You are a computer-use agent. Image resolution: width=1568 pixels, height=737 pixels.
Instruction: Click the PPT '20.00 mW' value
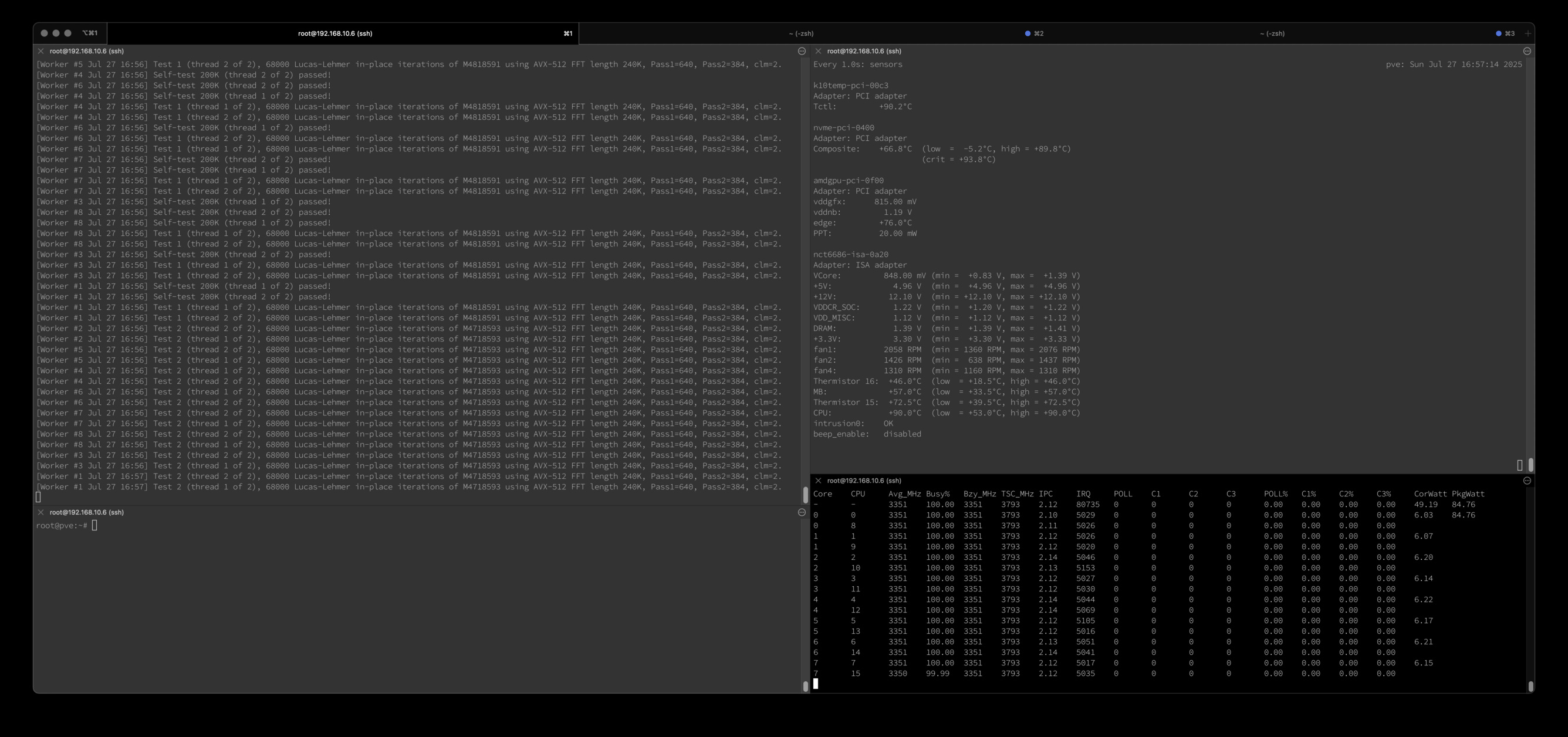pyautogui.click(x=897, y=234)
